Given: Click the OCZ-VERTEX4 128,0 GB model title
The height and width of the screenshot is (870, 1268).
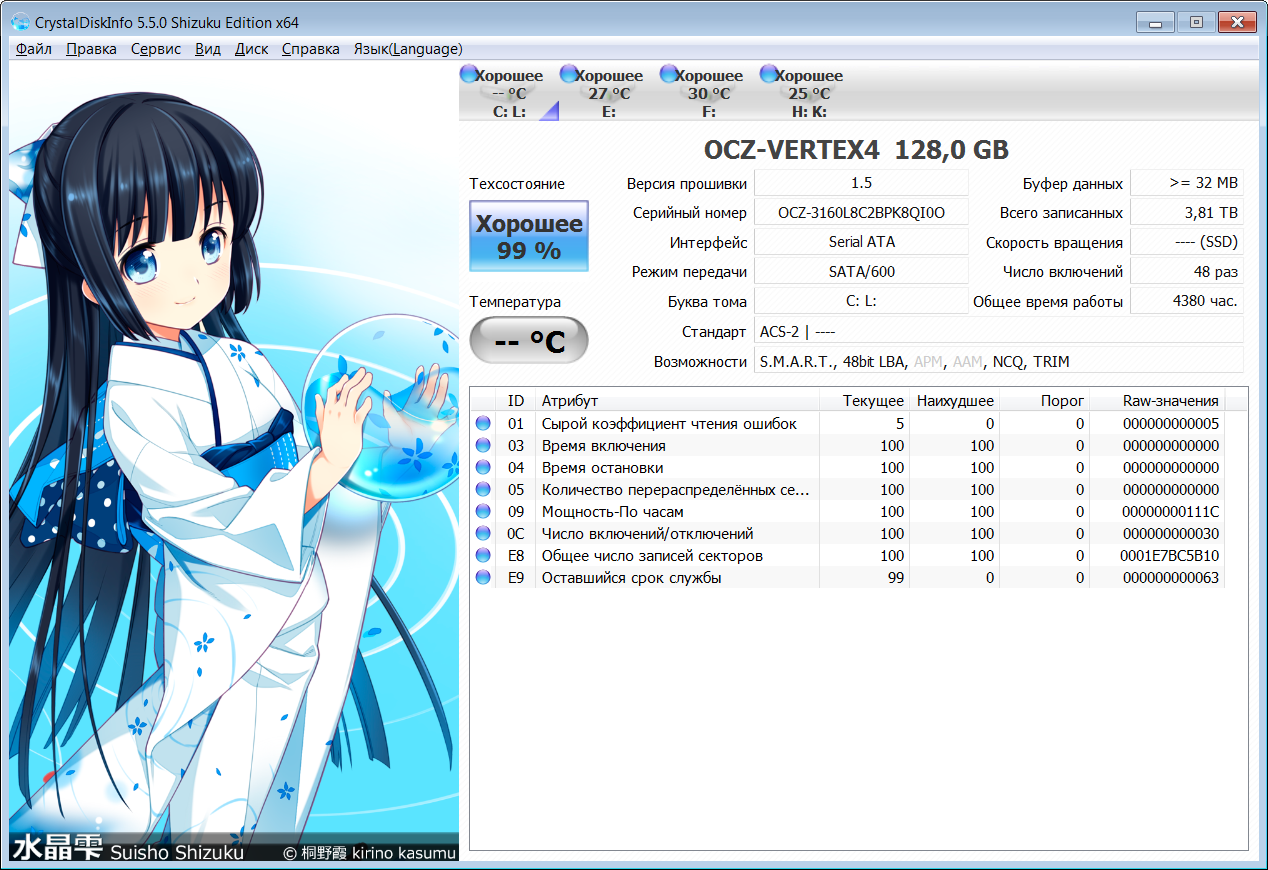Looking at the screenshot, I should [x=856, y=150].
